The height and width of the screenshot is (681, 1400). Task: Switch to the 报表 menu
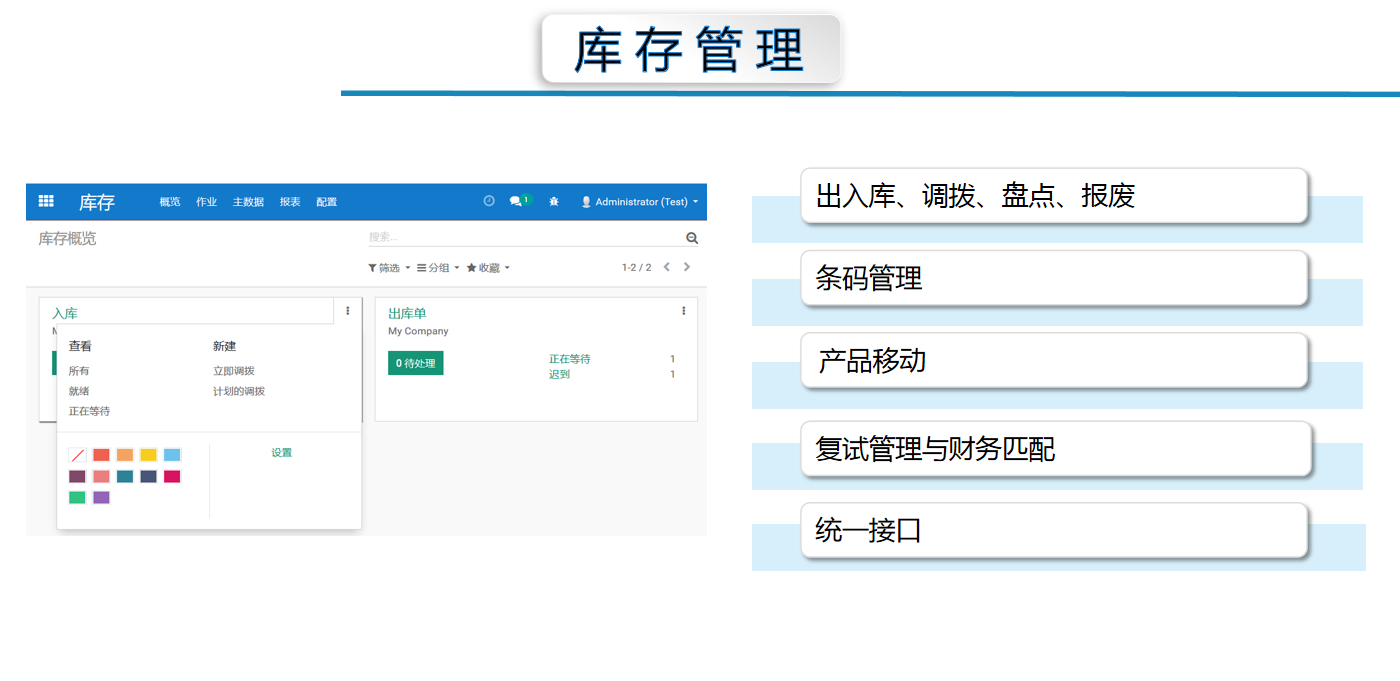[x=290, y=201]
